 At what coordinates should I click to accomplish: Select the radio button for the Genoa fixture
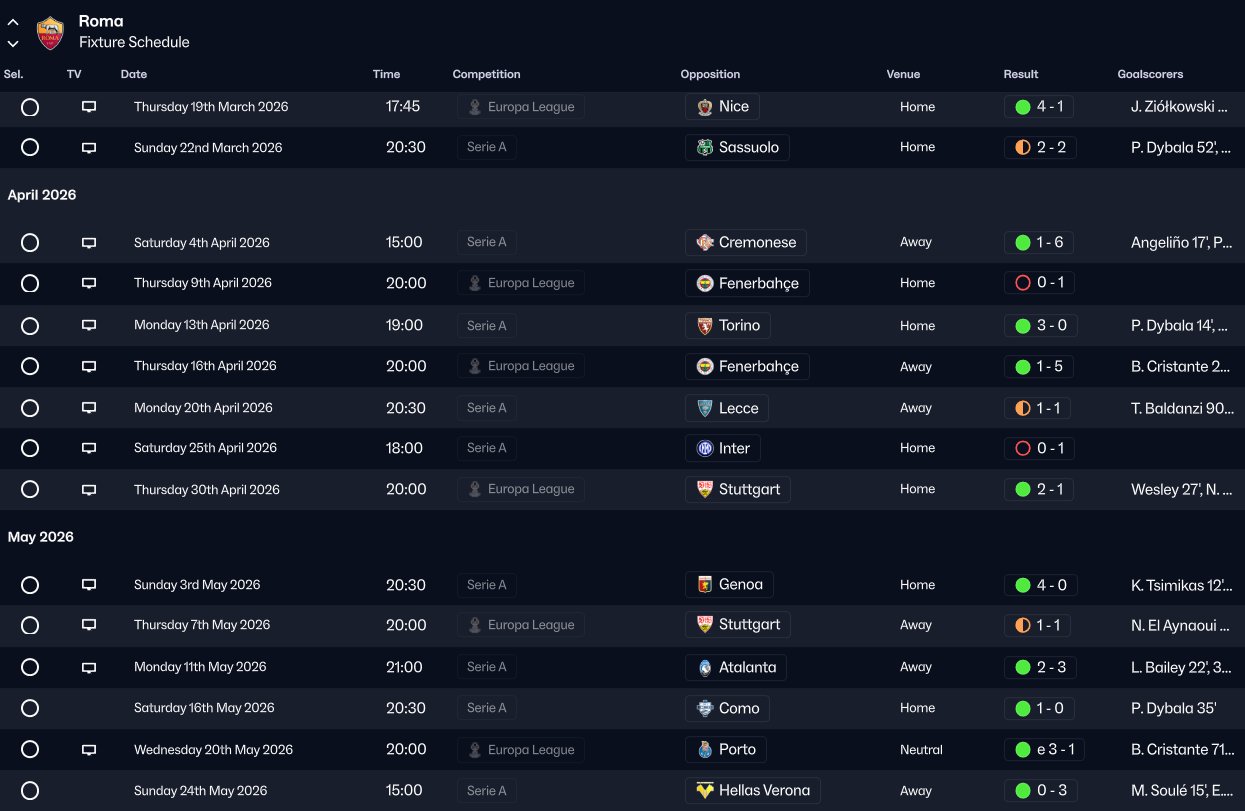click(x=30, y=585)
